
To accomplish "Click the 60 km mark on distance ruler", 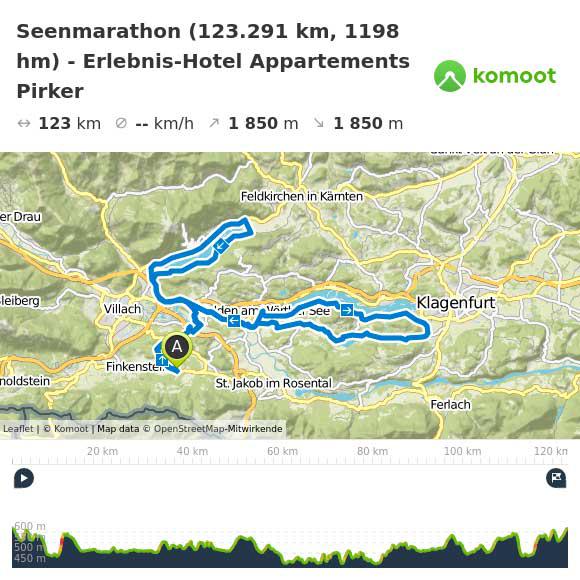I will pyautogui.click(x=282, y=452).
